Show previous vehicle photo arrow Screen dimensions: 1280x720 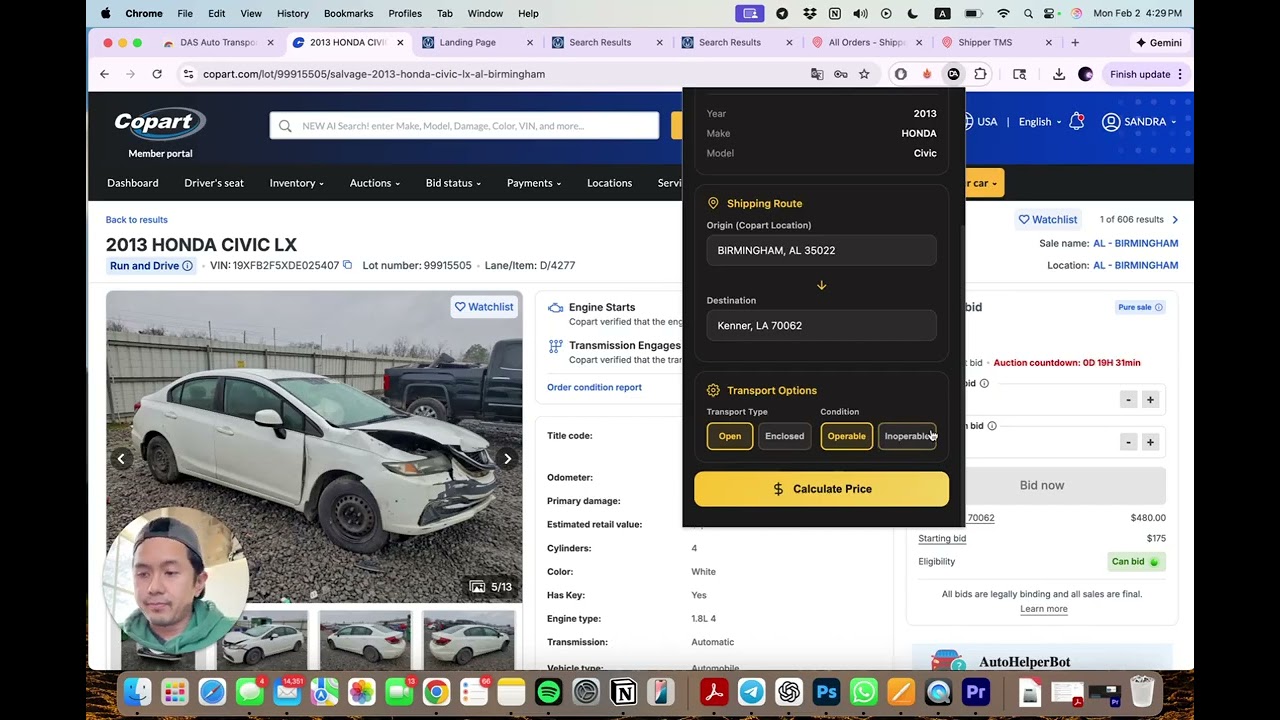[121, 459]
